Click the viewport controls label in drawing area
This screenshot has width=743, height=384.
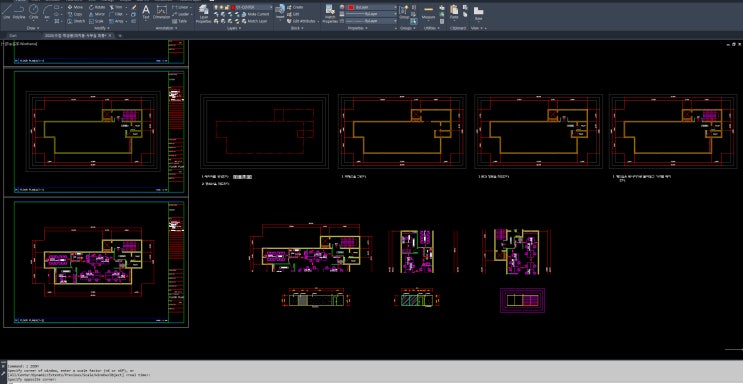tap(20, 43)
